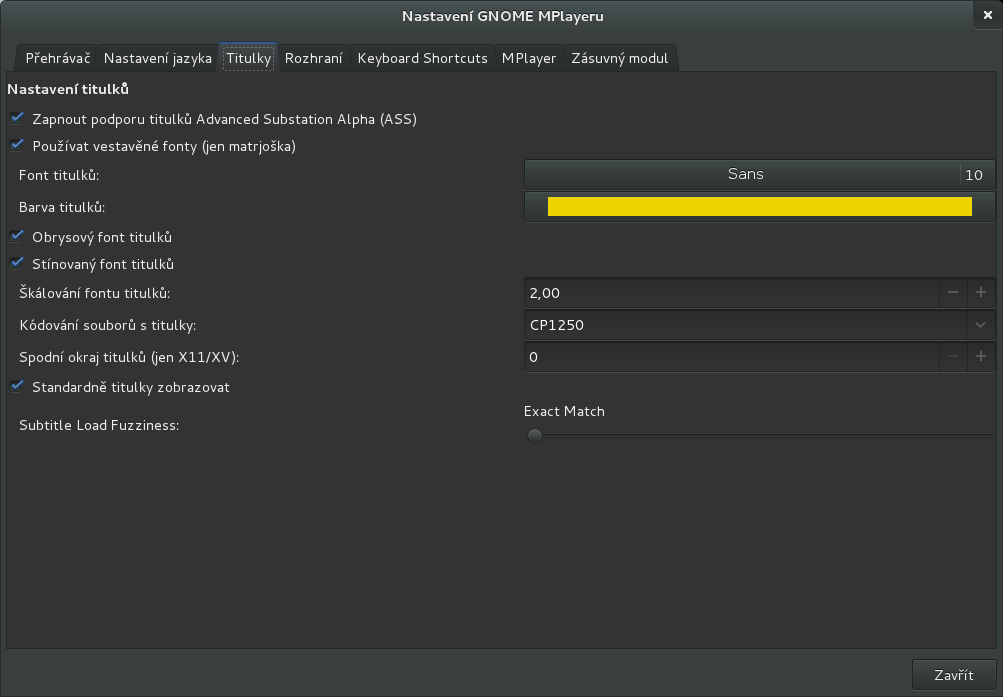Switch to the Přehrávač tab
This screenshot has height=697, width=1003.
point(58,58)
